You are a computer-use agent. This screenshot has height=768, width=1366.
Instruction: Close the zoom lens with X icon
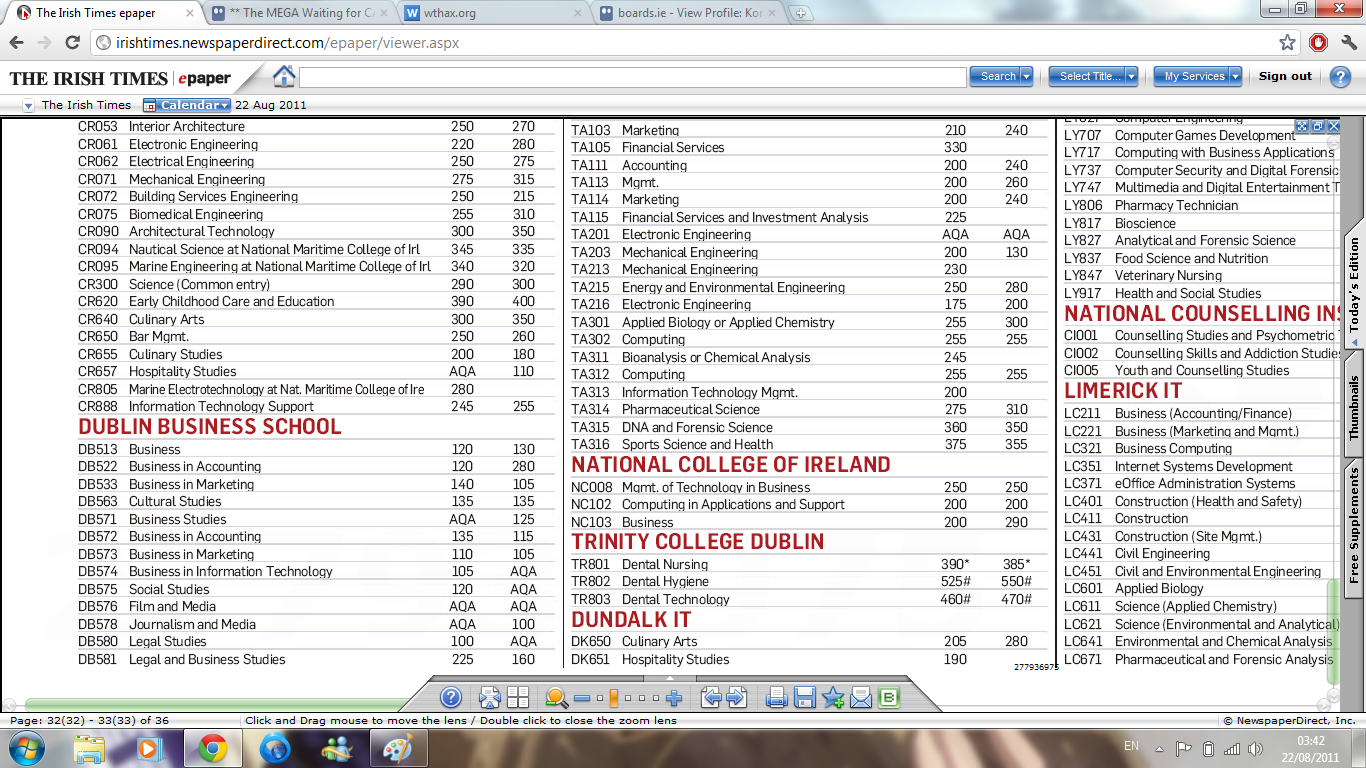[1333, 126]
